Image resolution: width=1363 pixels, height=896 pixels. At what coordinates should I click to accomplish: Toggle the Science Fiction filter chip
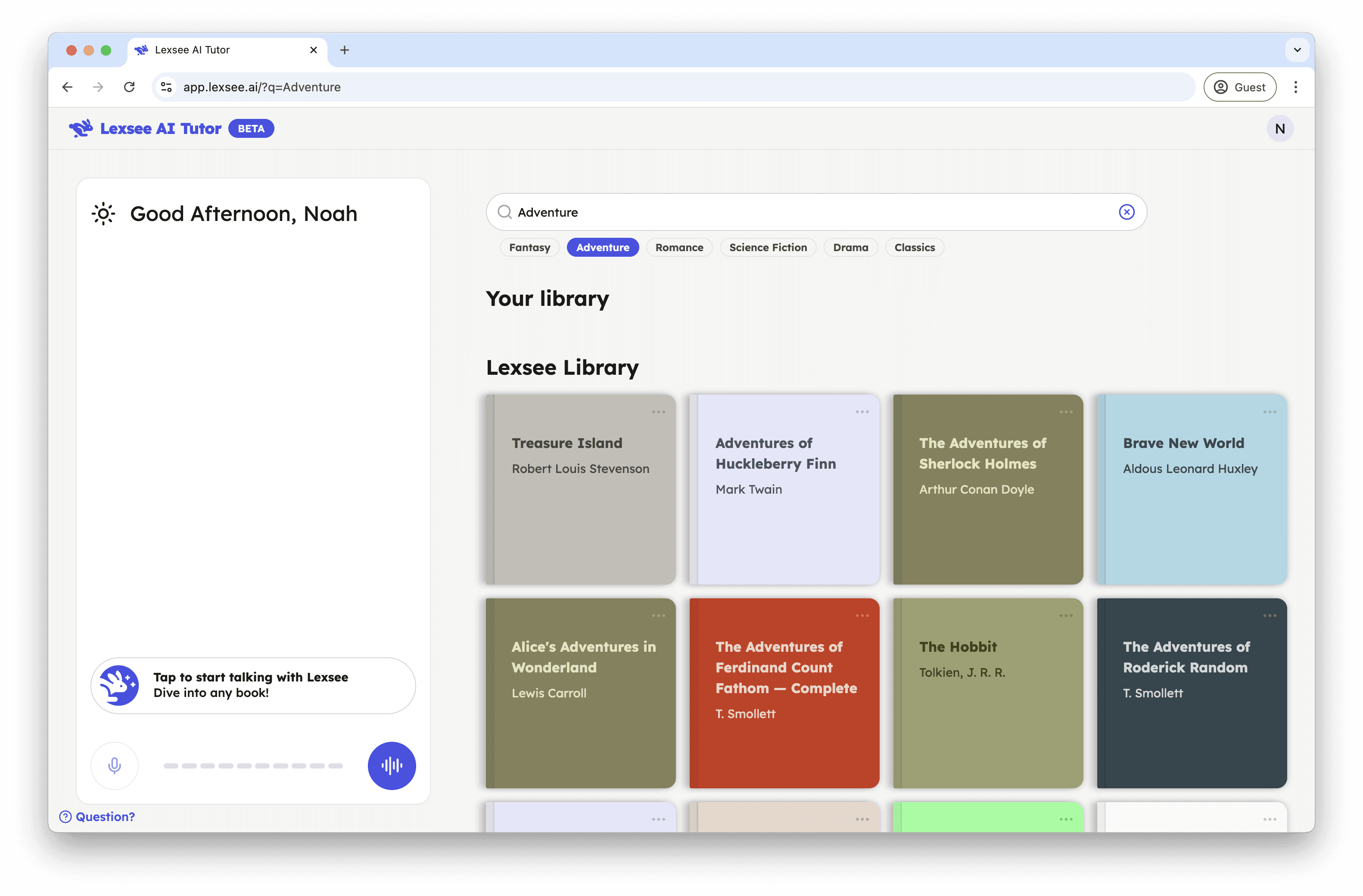point(767,247)
